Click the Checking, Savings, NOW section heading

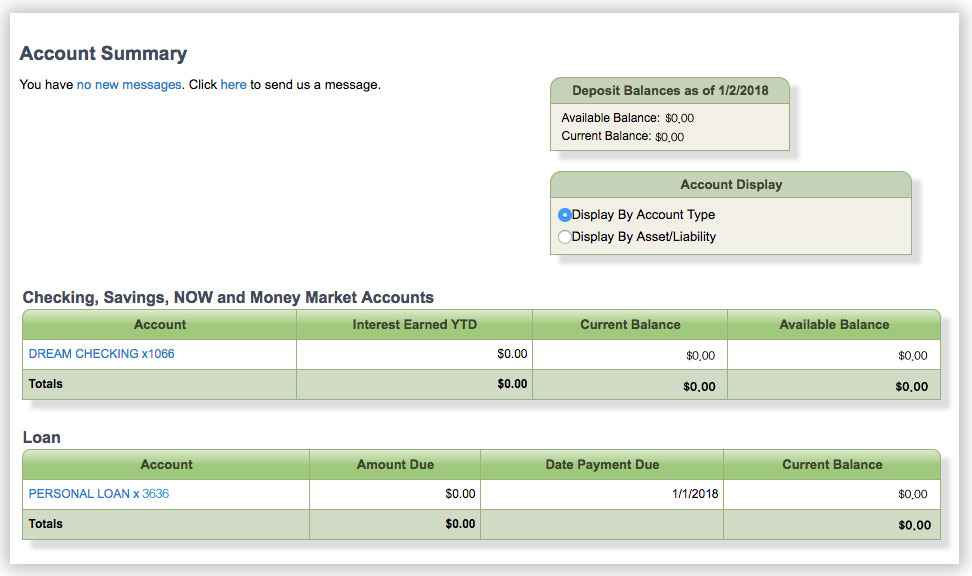[x=228, y=297]
